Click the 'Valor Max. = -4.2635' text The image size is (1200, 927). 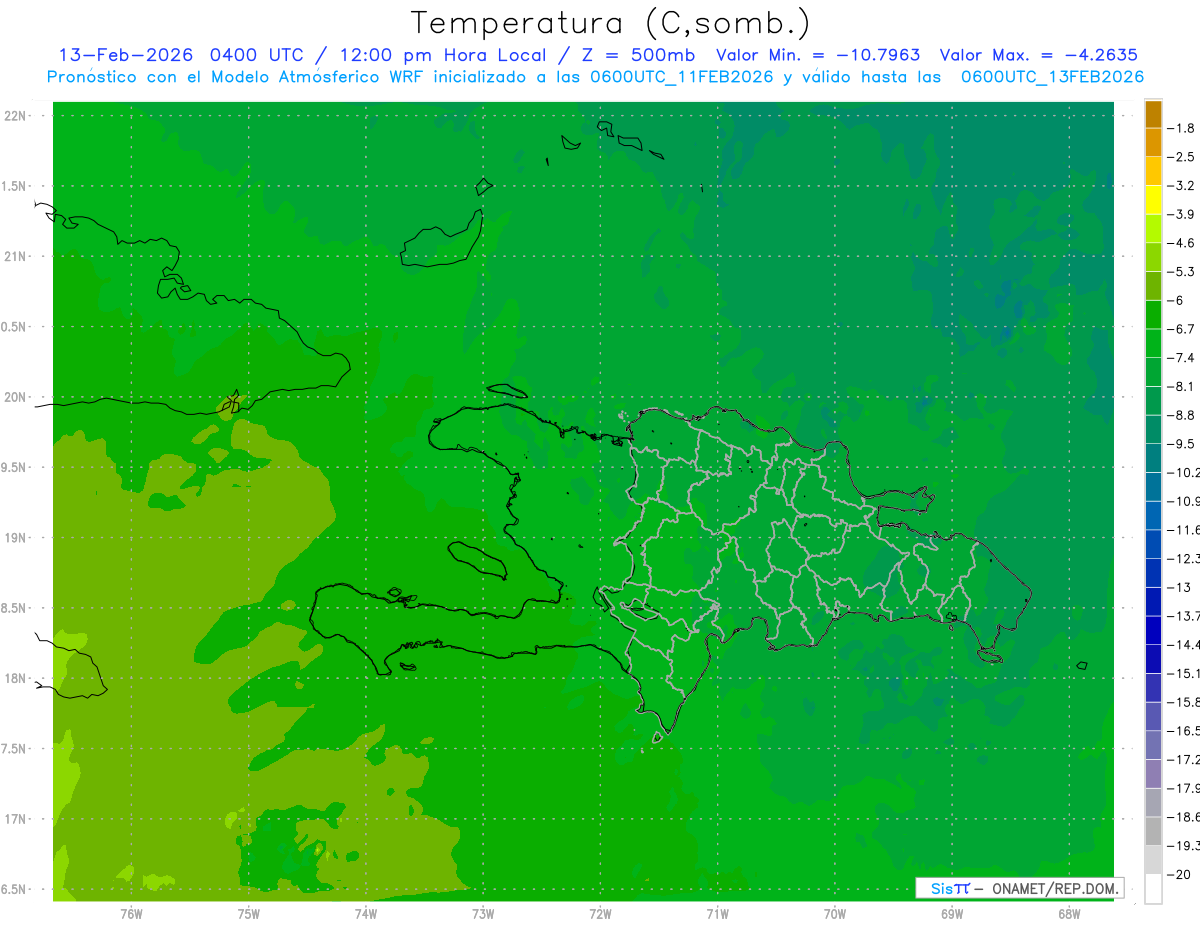tap(1039, 55)
